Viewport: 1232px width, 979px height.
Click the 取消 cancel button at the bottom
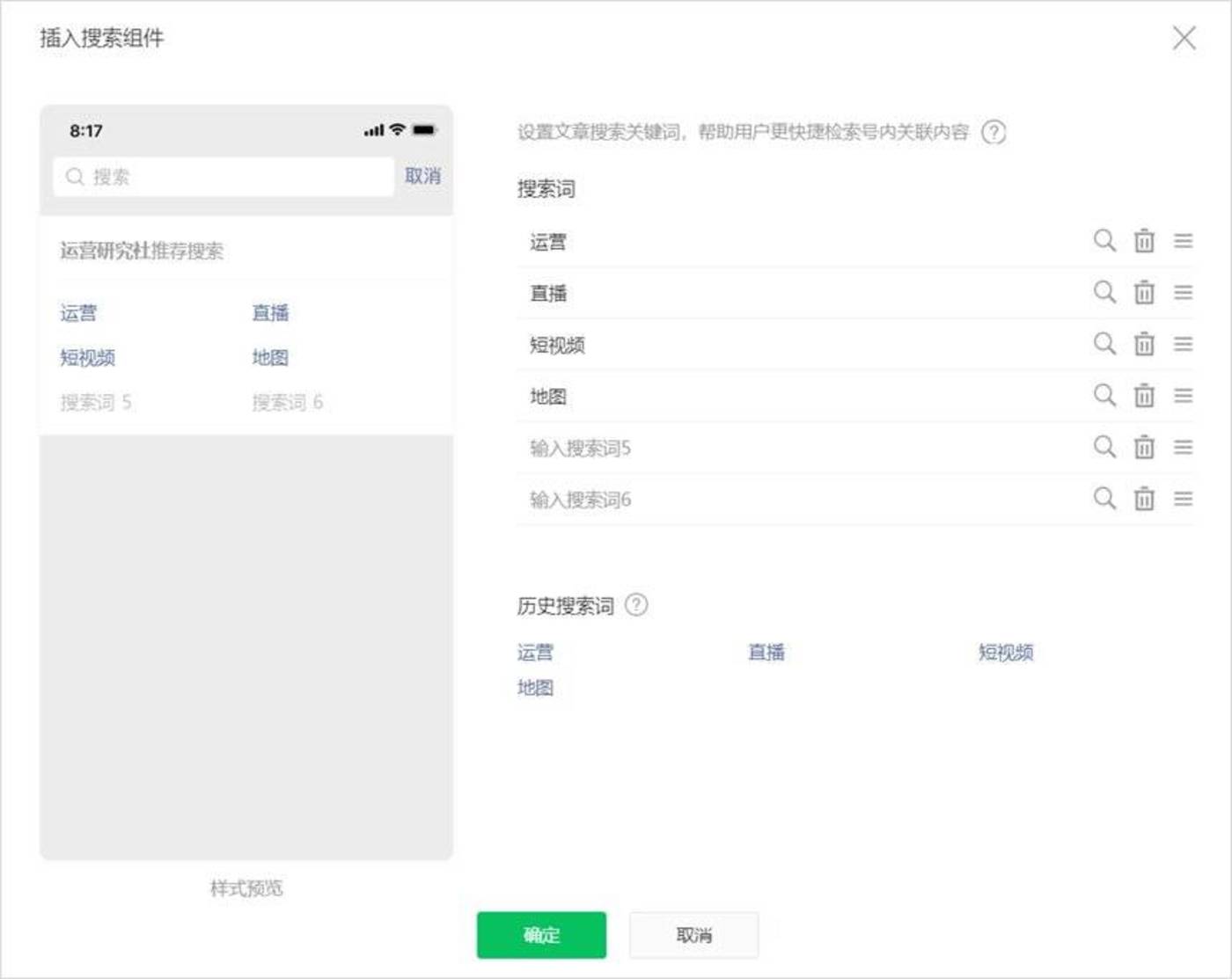693,935
